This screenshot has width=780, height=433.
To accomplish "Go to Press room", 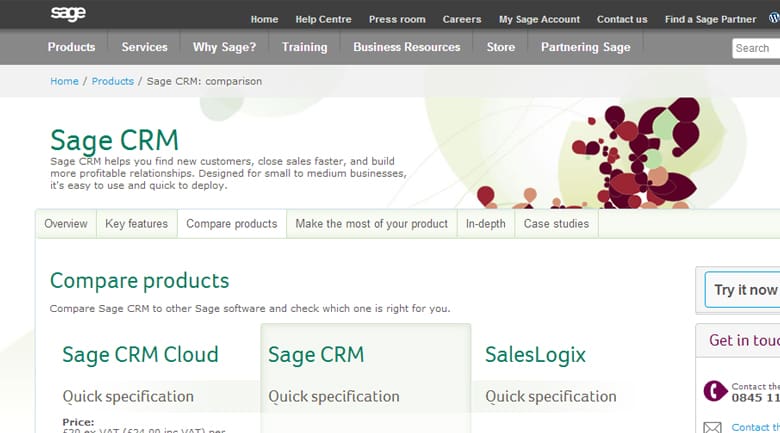I will tap(397, 19).
